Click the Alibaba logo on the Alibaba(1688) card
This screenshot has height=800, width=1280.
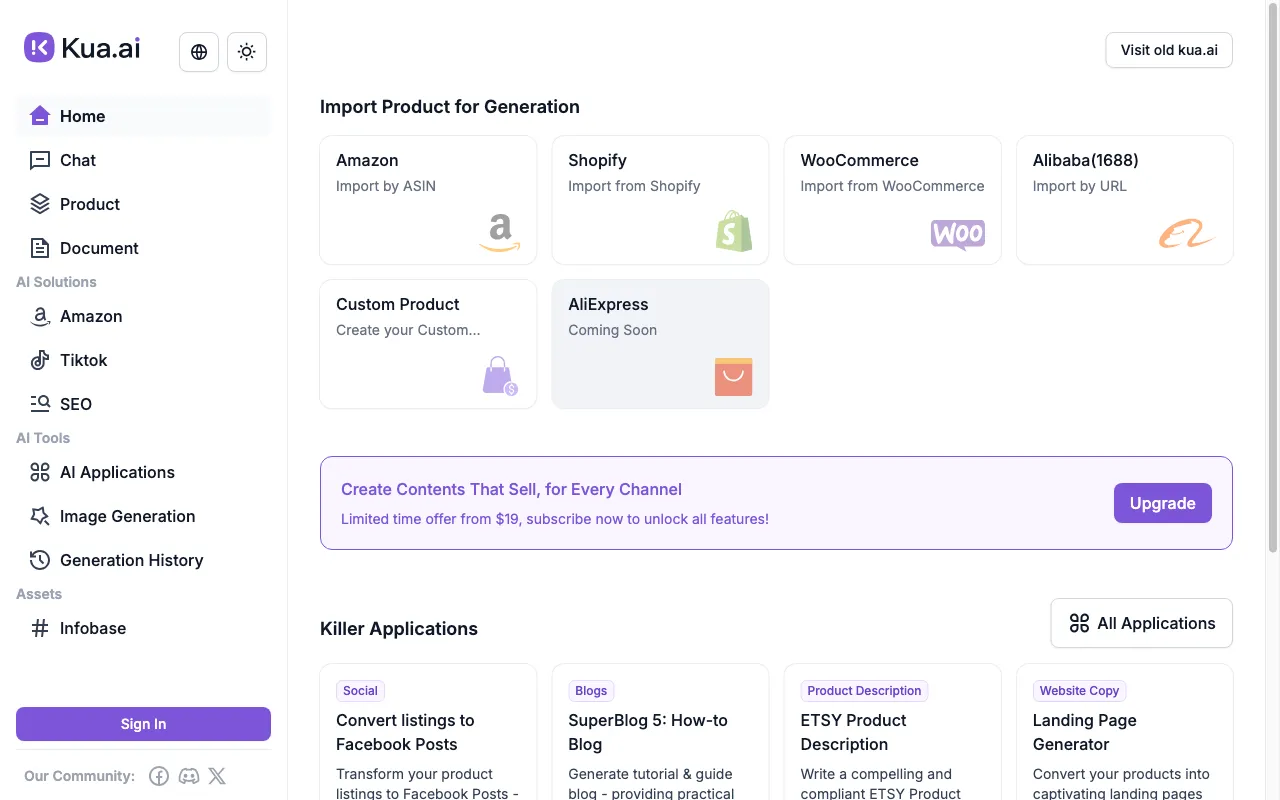[x=1186, y=236]
